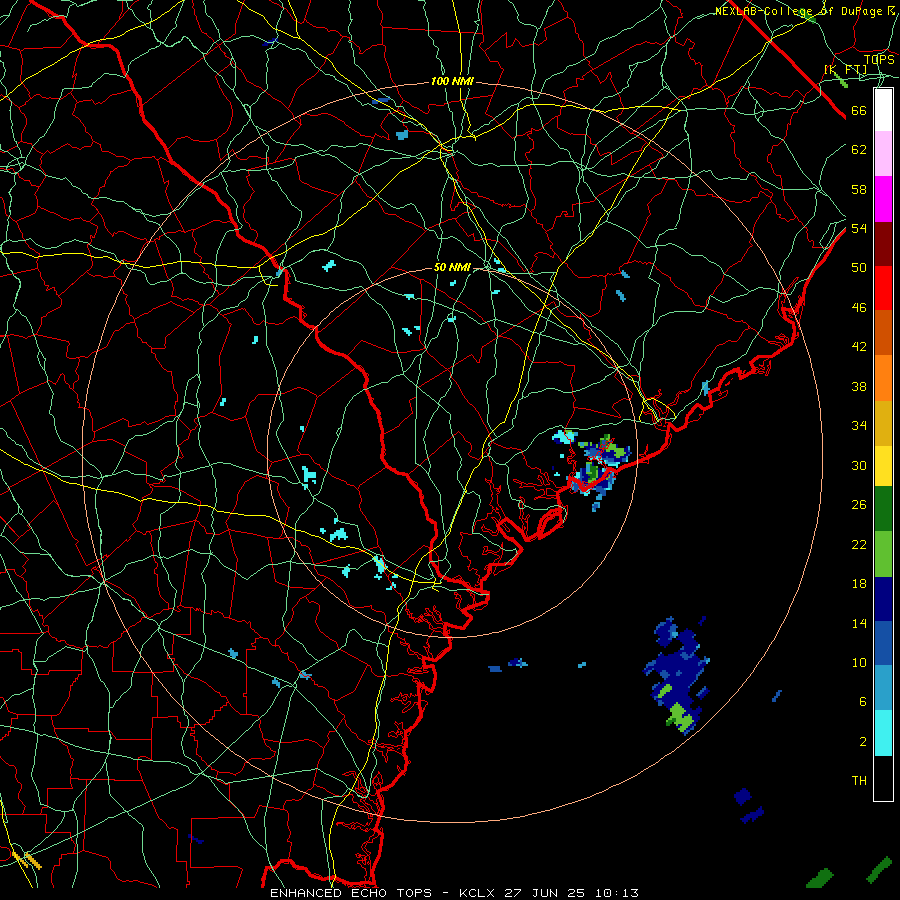Click the "22" legend value
900x900 pixels.
(x=859, y=544)
